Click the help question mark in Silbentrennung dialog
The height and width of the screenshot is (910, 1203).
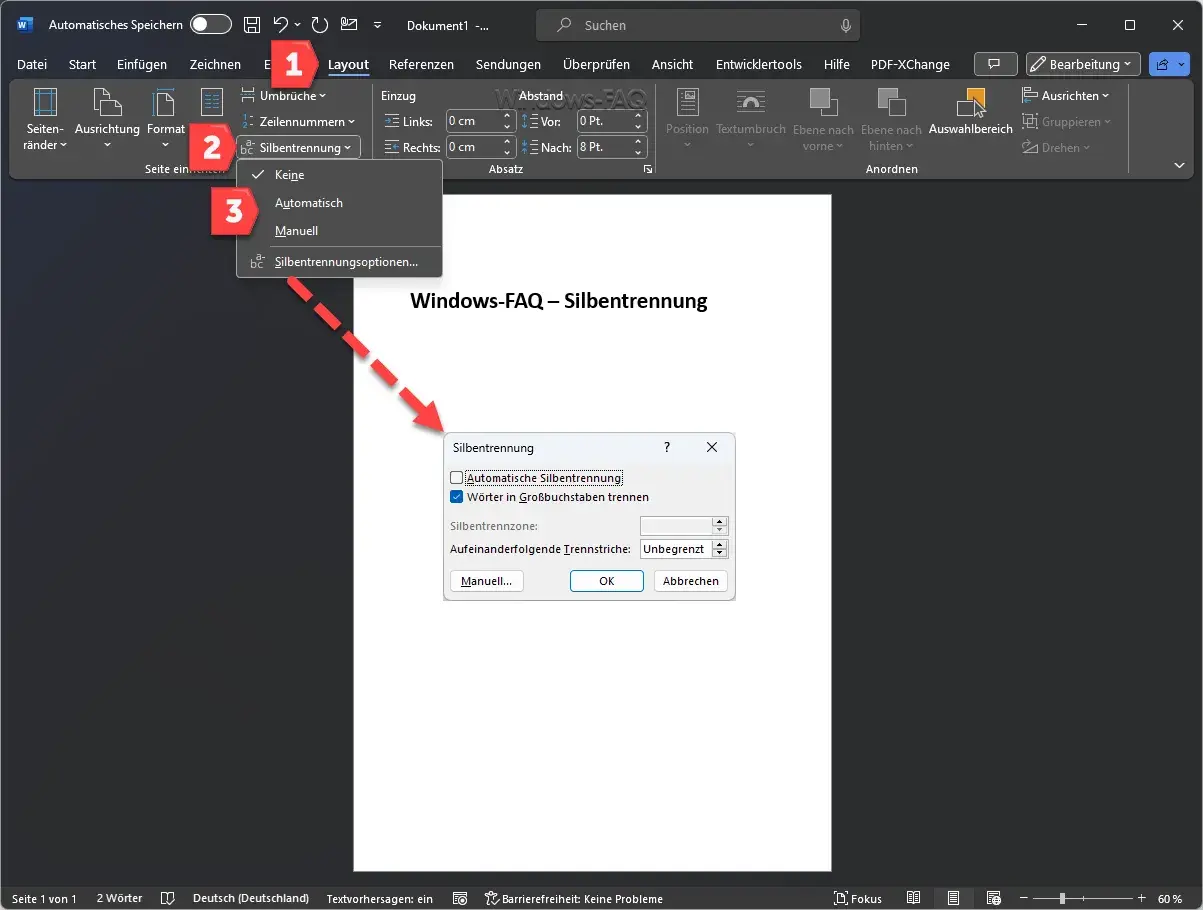pyautogui.click(x=667, y=447)
